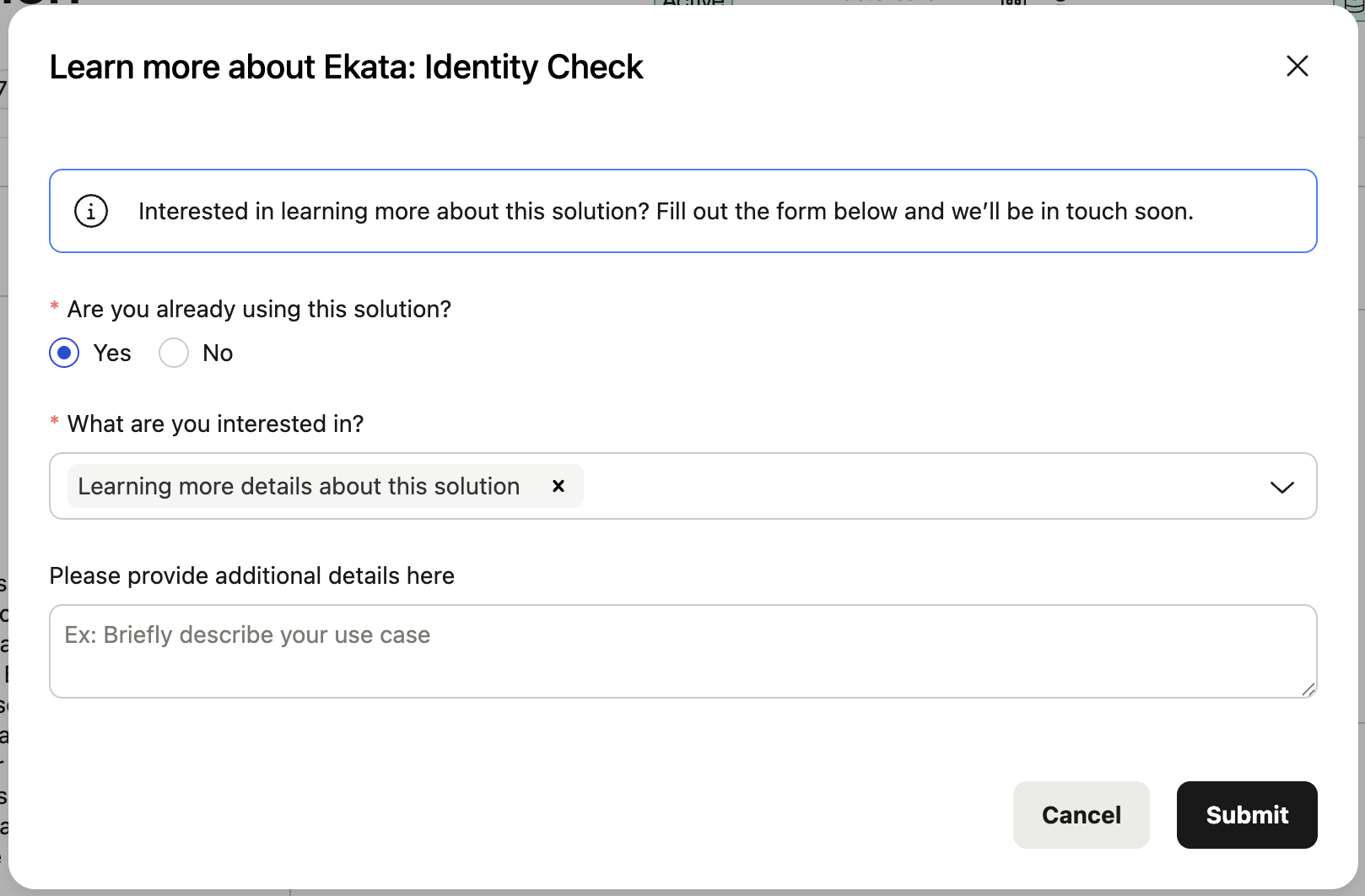Submit the learn more form

click(x=1247, y=815)
